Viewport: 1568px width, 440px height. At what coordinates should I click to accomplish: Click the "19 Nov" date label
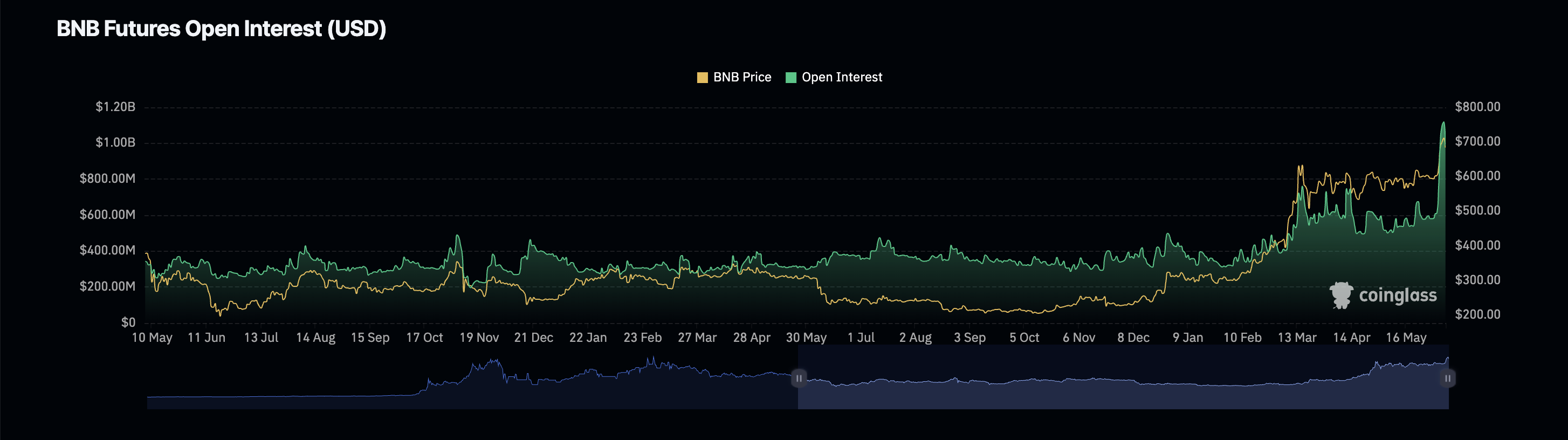coord(479,338)
